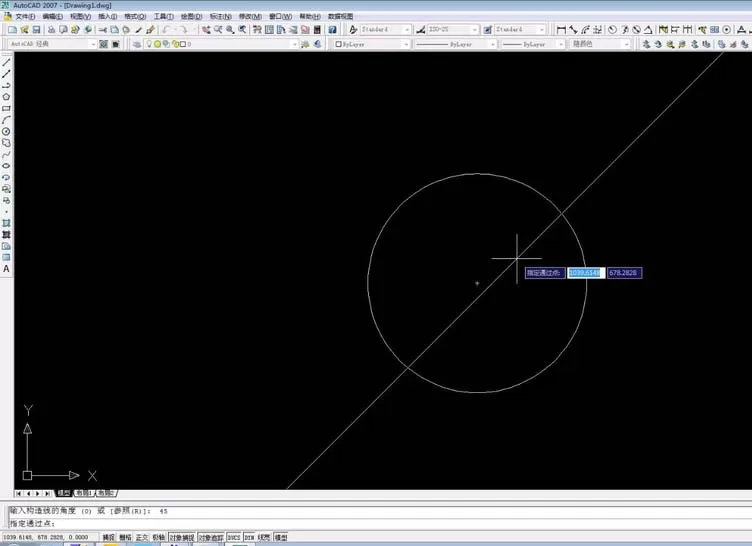The height and width of the screenshot is (546, 752).
Task: Toggle 栅格 grid display in status bar
Action: click(125, 537)
